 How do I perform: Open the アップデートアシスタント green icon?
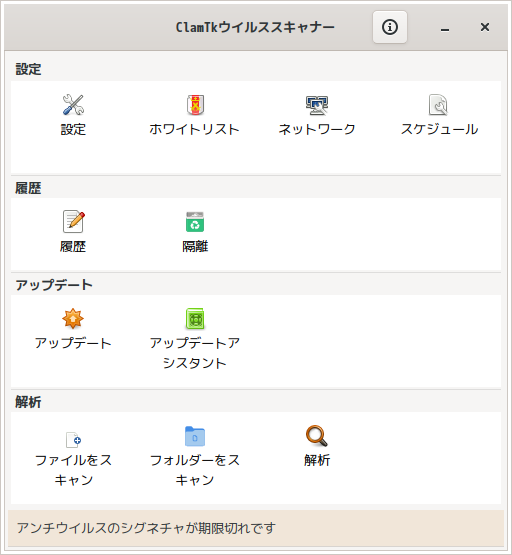click(x=195, y=319)
